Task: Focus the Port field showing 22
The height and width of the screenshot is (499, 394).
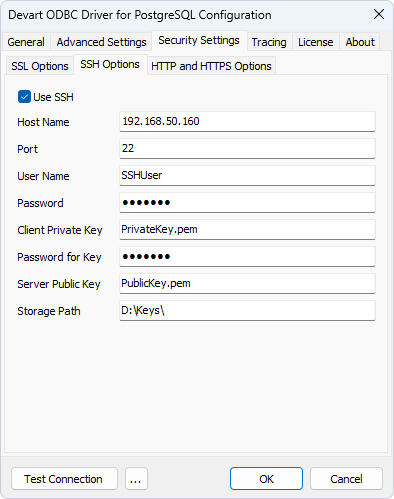Action: pos(247,148)
